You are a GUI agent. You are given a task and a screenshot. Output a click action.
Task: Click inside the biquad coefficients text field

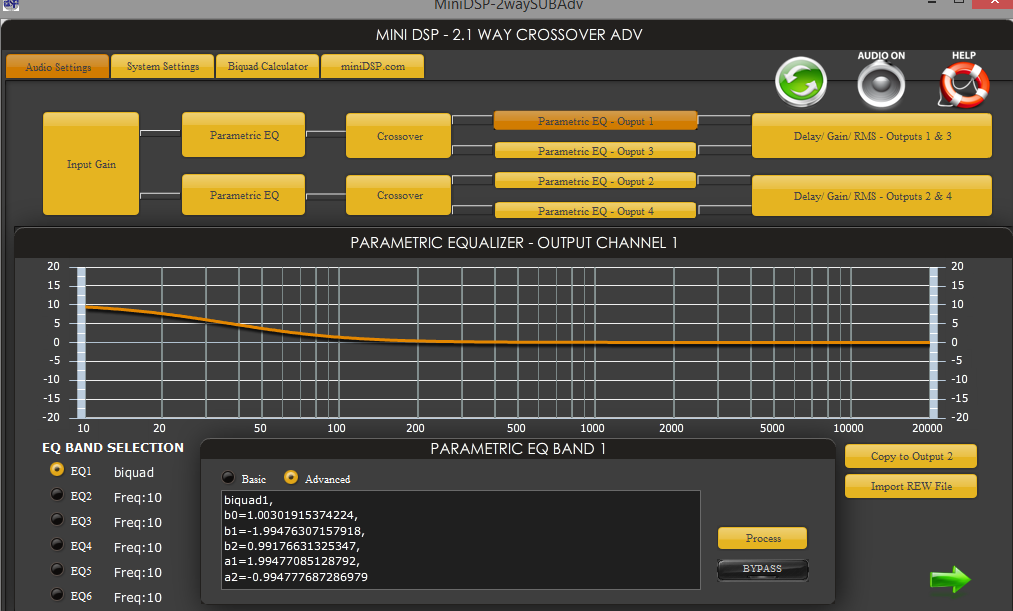tap(460, 540)
